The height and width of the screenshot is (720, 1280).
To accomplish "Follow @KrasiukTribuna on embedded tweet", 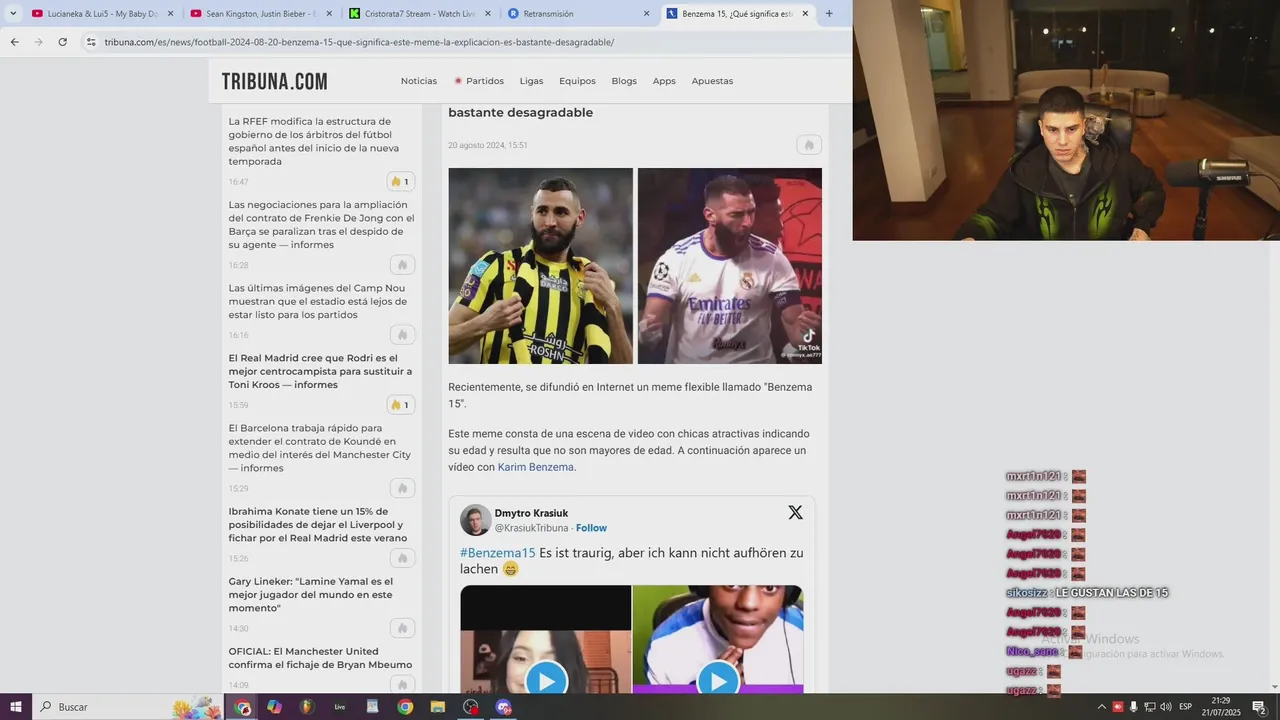I will 591,528.
